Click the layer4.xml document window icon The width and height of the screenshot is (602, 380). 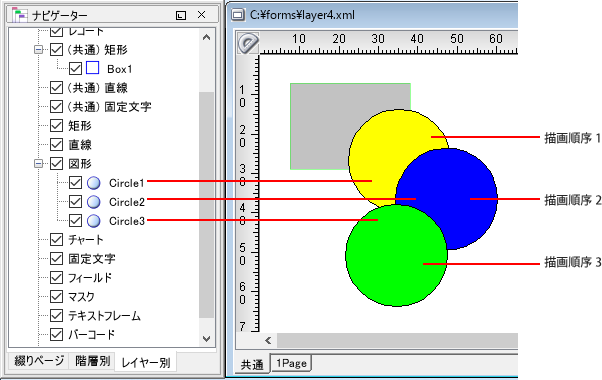tap(238, 15)
